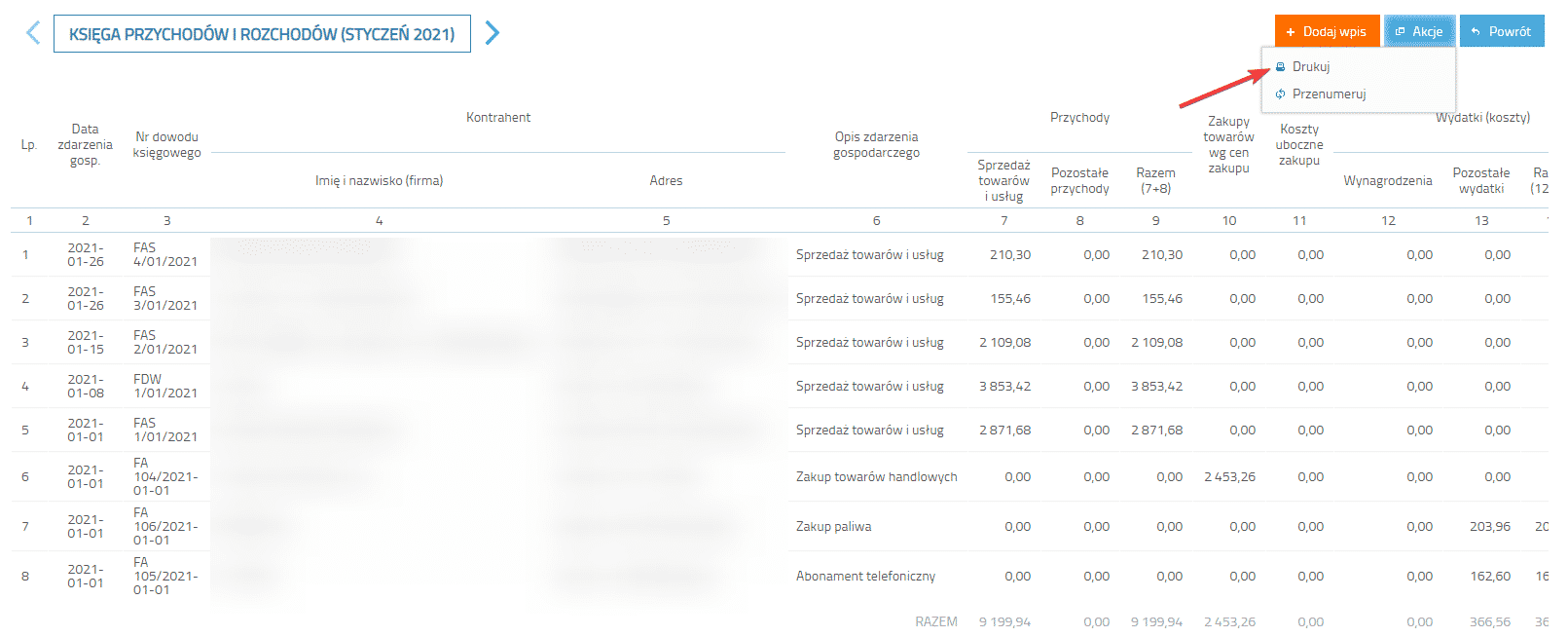This screenshot has height=637, width=1568.
Task: Click the Dodaj wpis button
Action: point(1327,31)
